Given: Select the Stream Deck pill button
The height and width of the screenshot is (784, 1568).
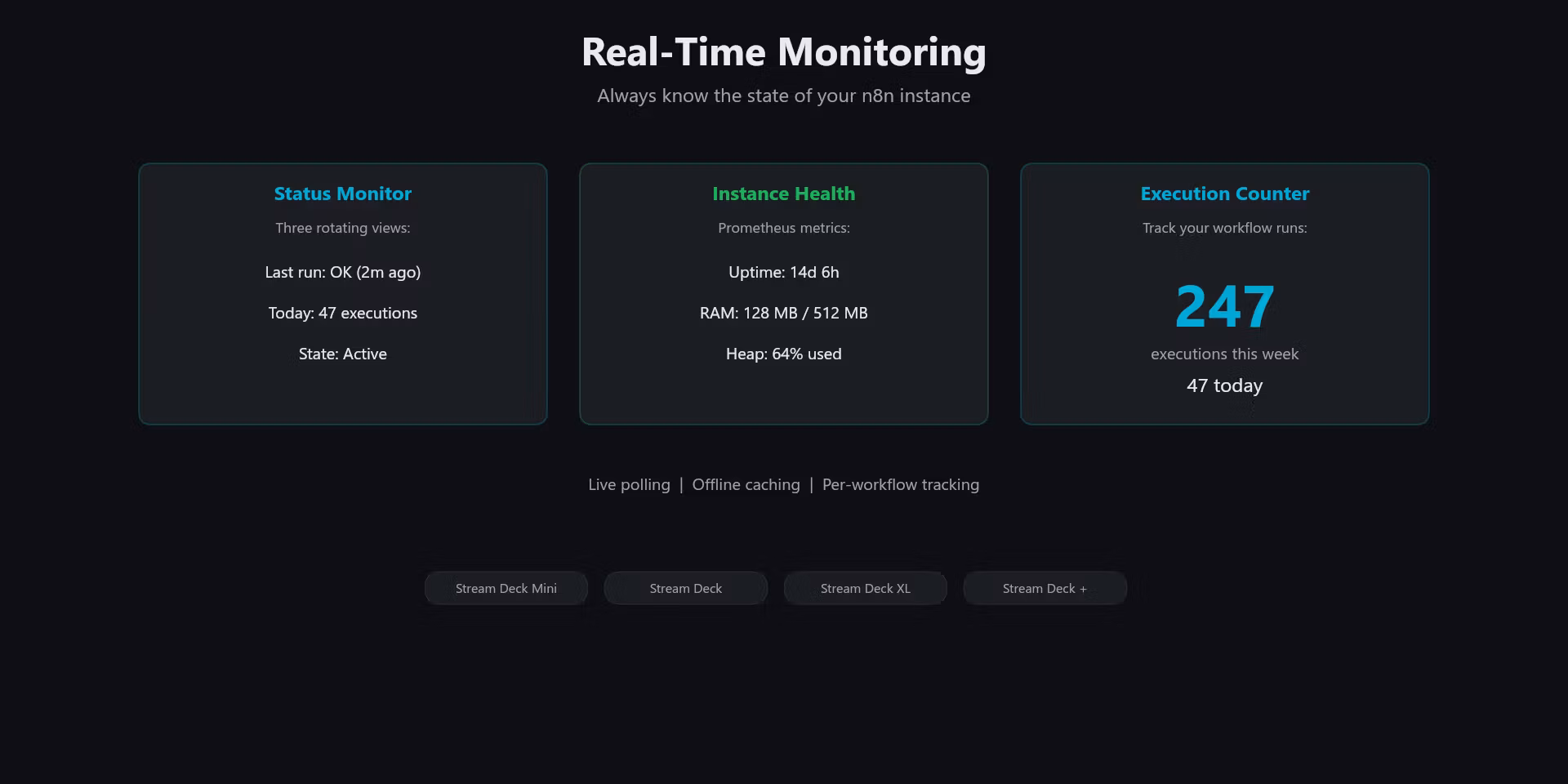Looking at the screenshot, I should coord(685,588).
